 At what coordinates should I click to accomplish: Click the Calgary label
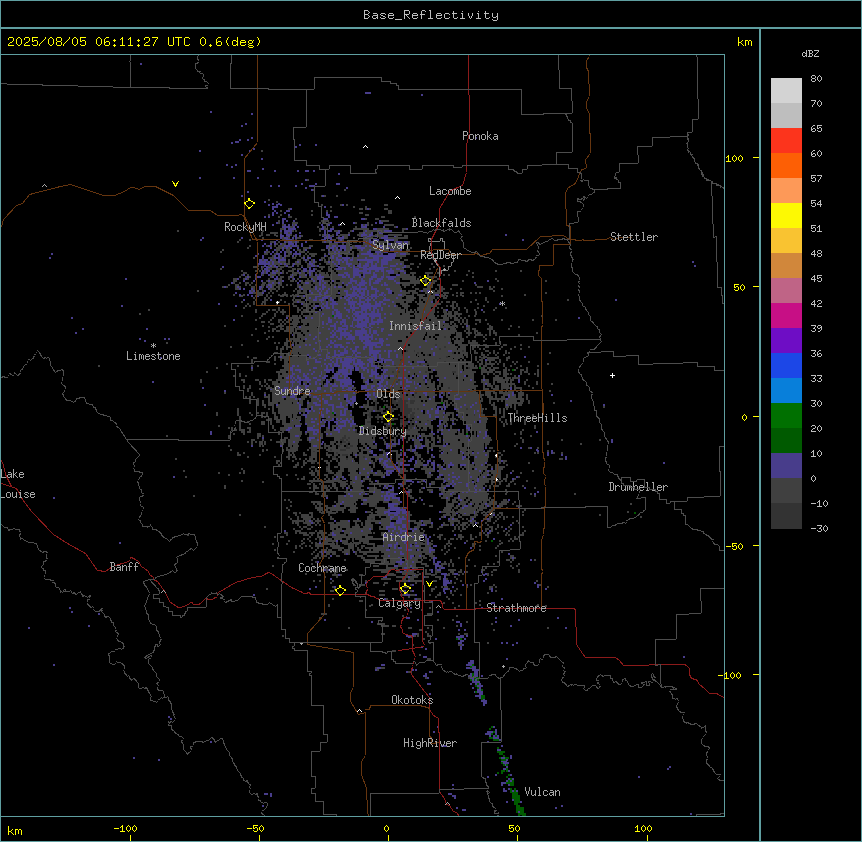(400, 603)
